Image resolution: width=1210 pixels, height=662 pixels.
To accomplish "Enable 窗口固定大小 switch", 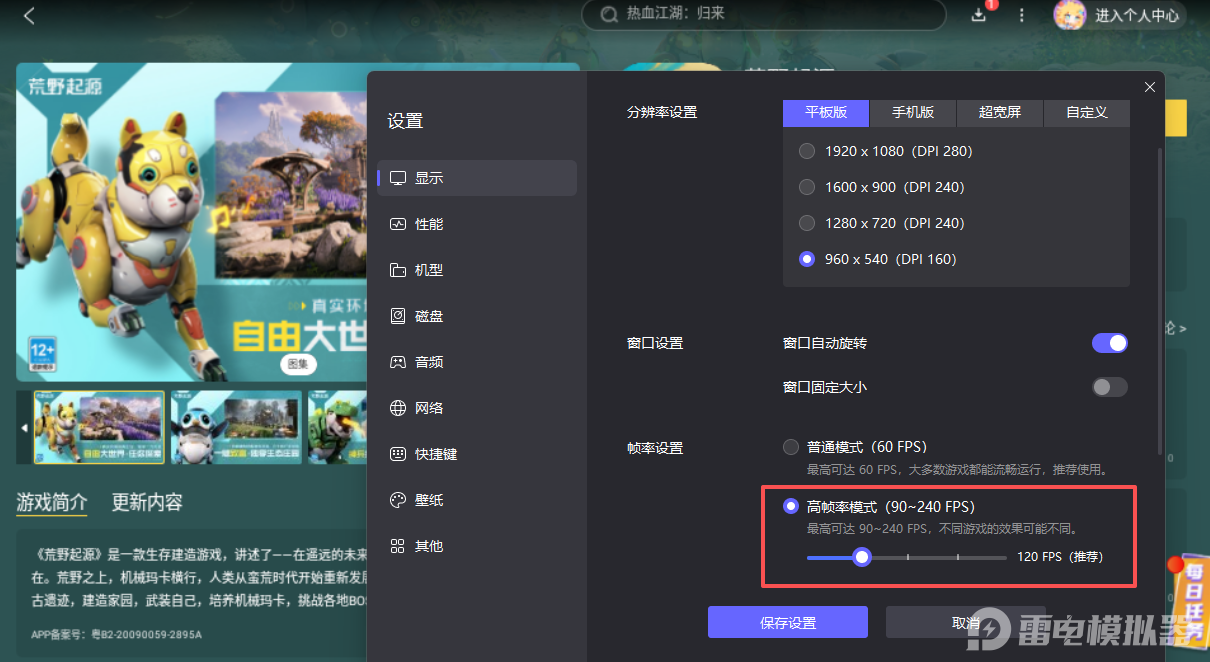I will tap(1109, 387).
